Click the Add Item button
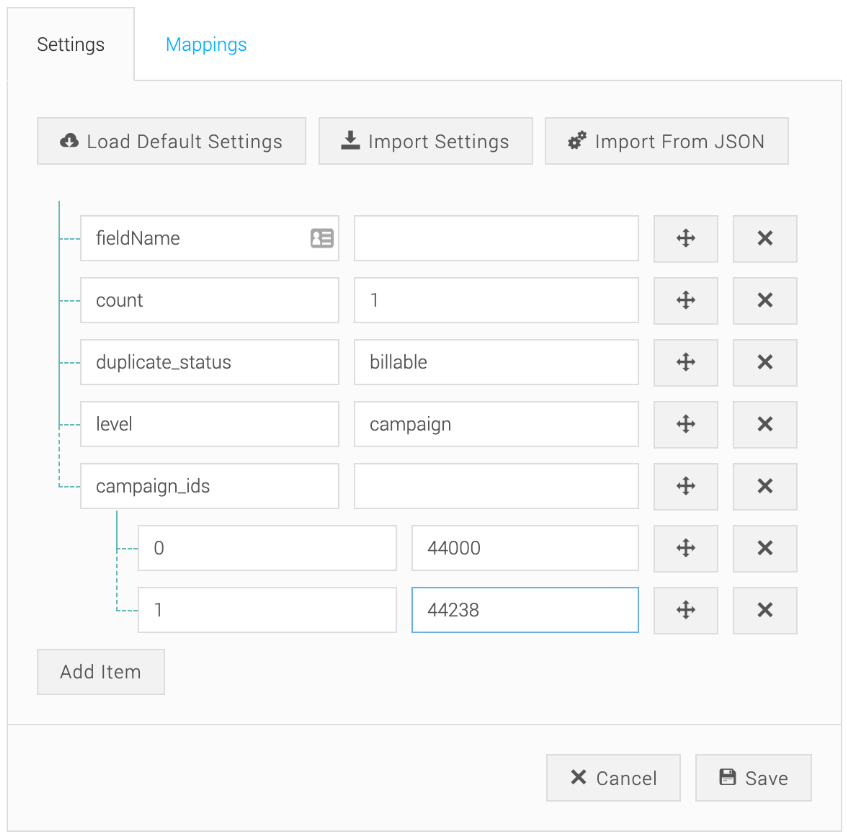The height and width of the screenshot is (836, 847). (x=100, y=671)
